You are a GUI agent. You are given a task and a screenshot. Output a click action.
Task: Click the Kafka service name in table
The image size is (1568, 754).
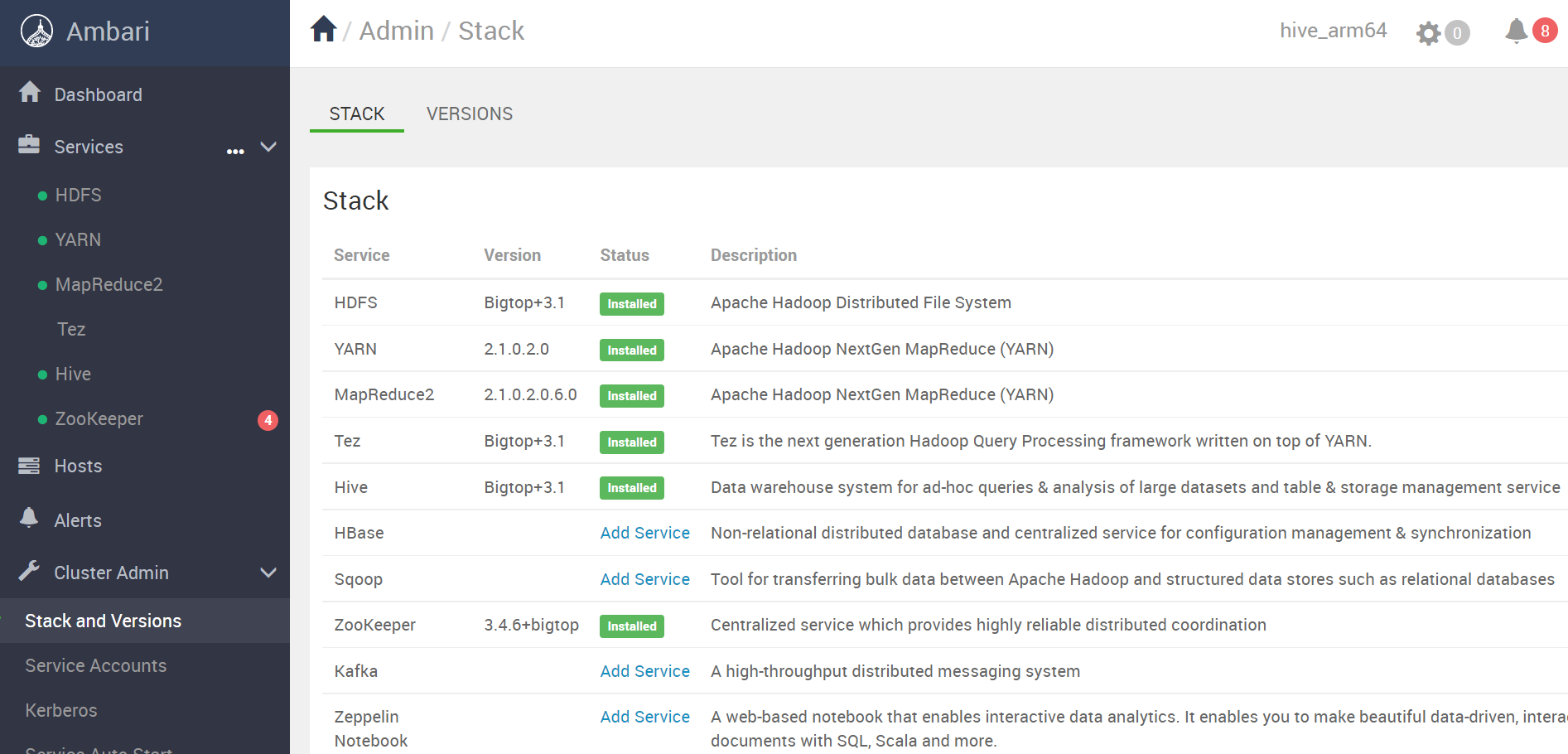point(355,671)
